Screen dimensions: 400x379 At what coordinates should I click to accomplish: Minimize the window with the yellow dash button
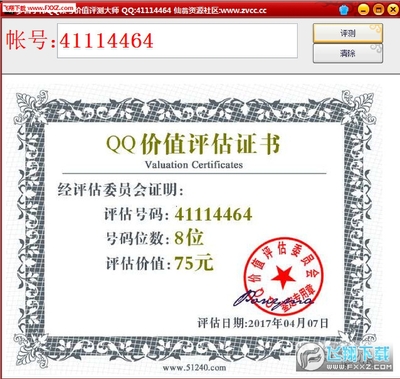(x=363, y=10)
